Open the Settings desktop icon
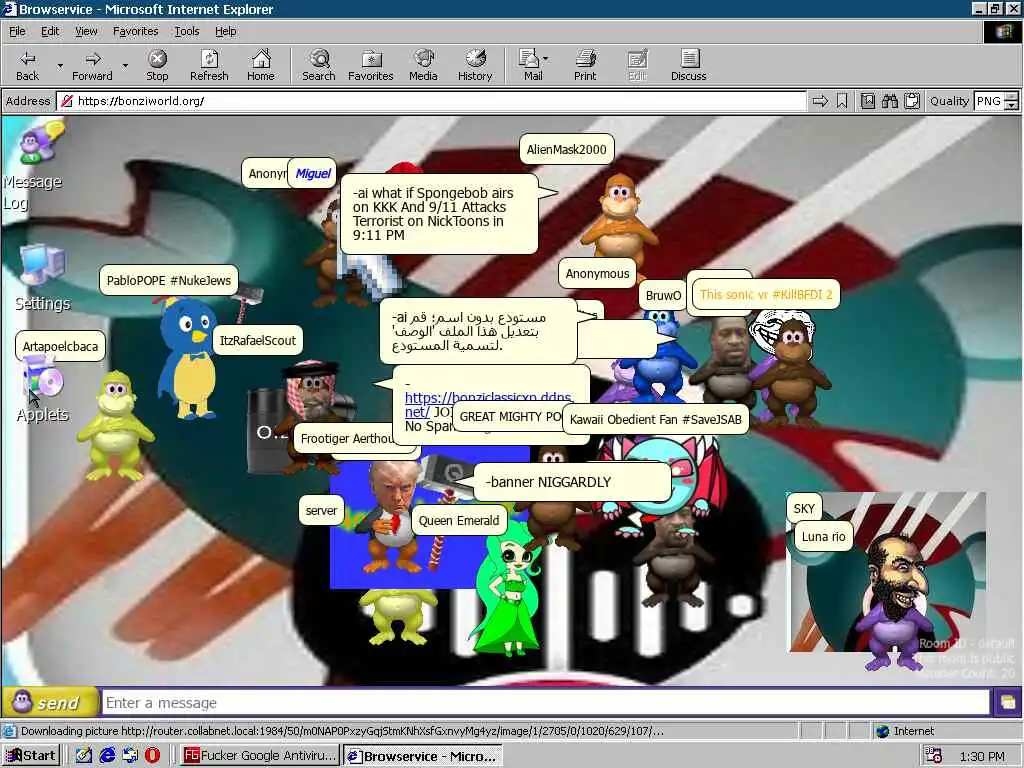The height and width of the screenshot is (768, 1024). 42,278
